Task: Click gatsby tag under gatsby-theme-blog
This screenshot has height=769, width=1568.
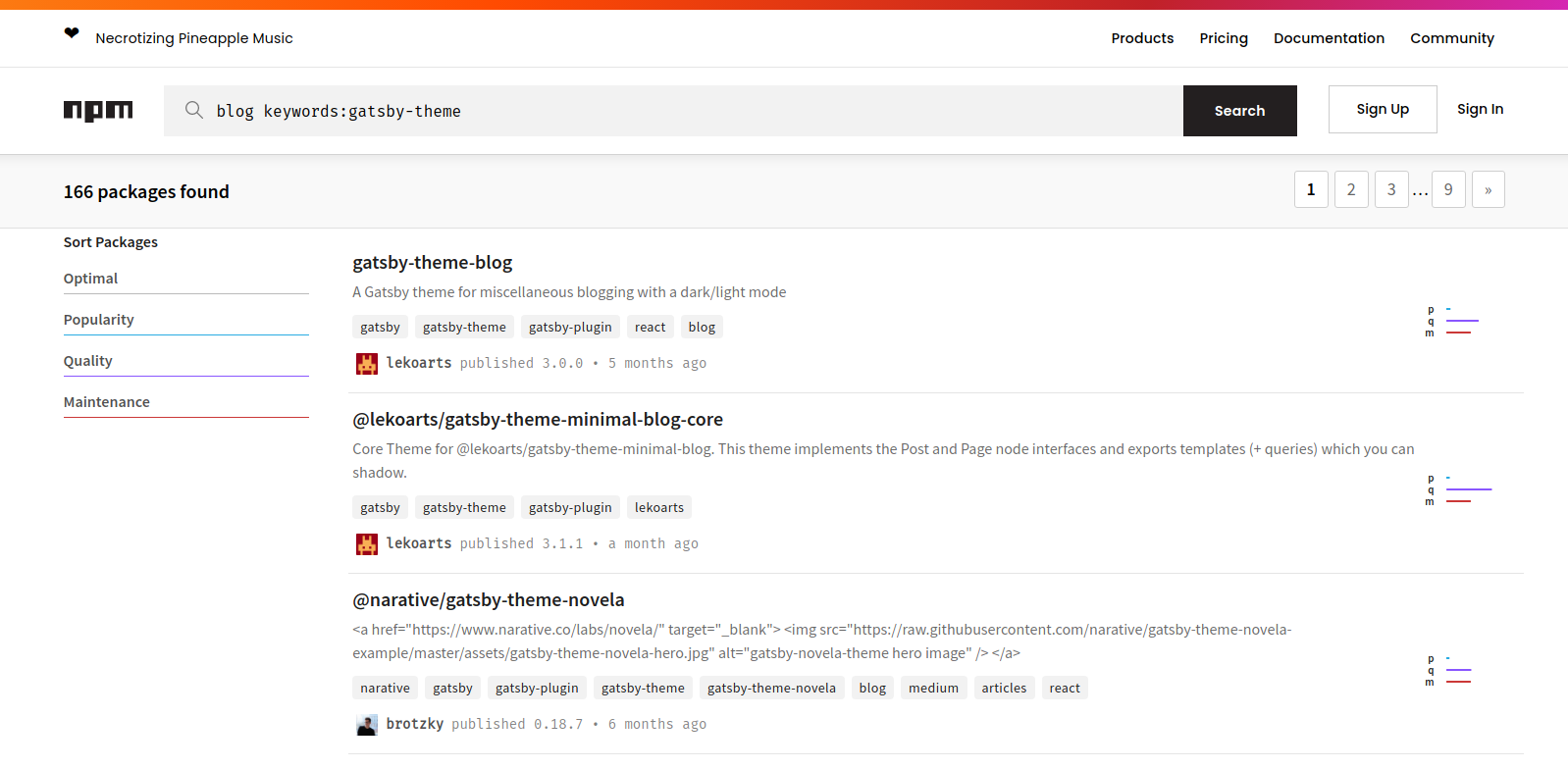Action: click(380, 328)
